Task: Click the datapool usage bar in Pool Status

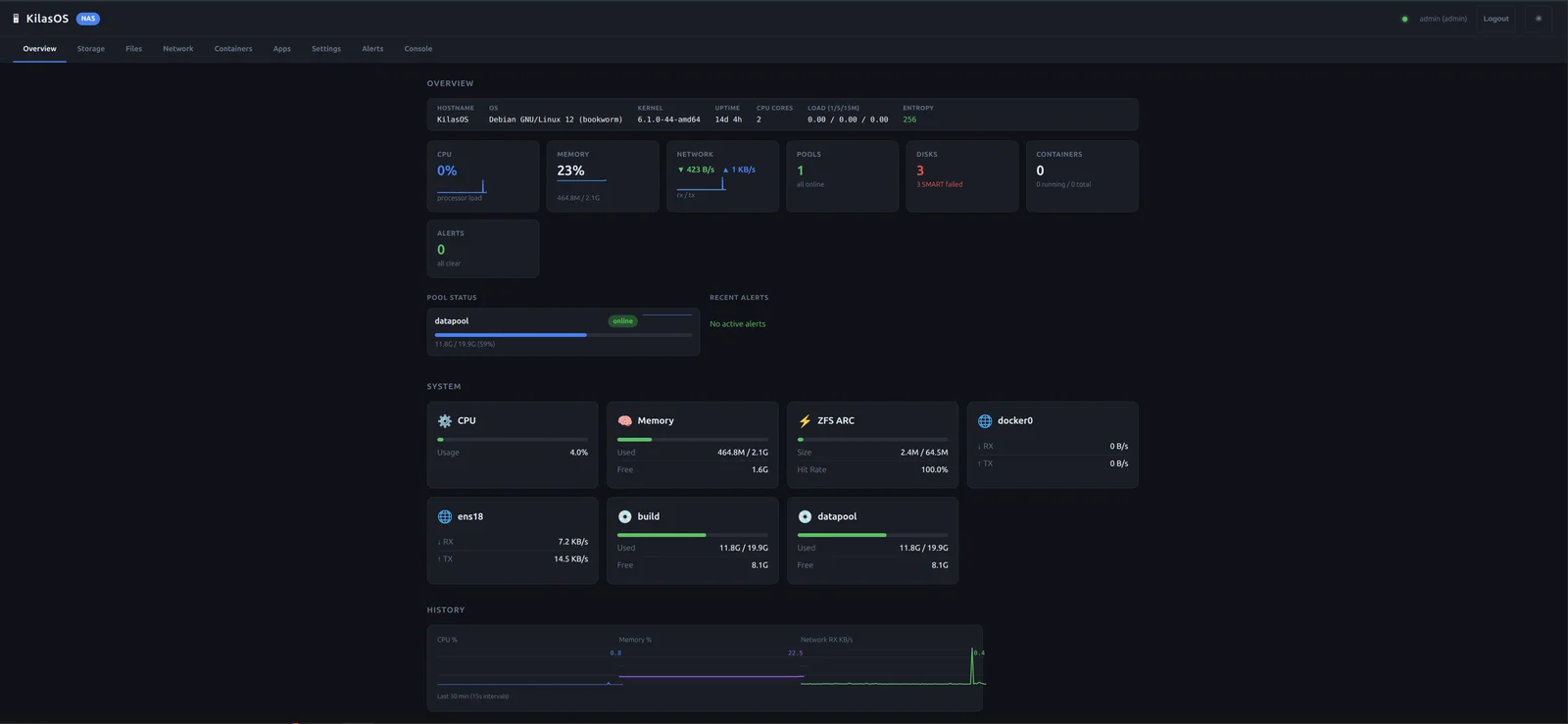Action: pos(563,335)
